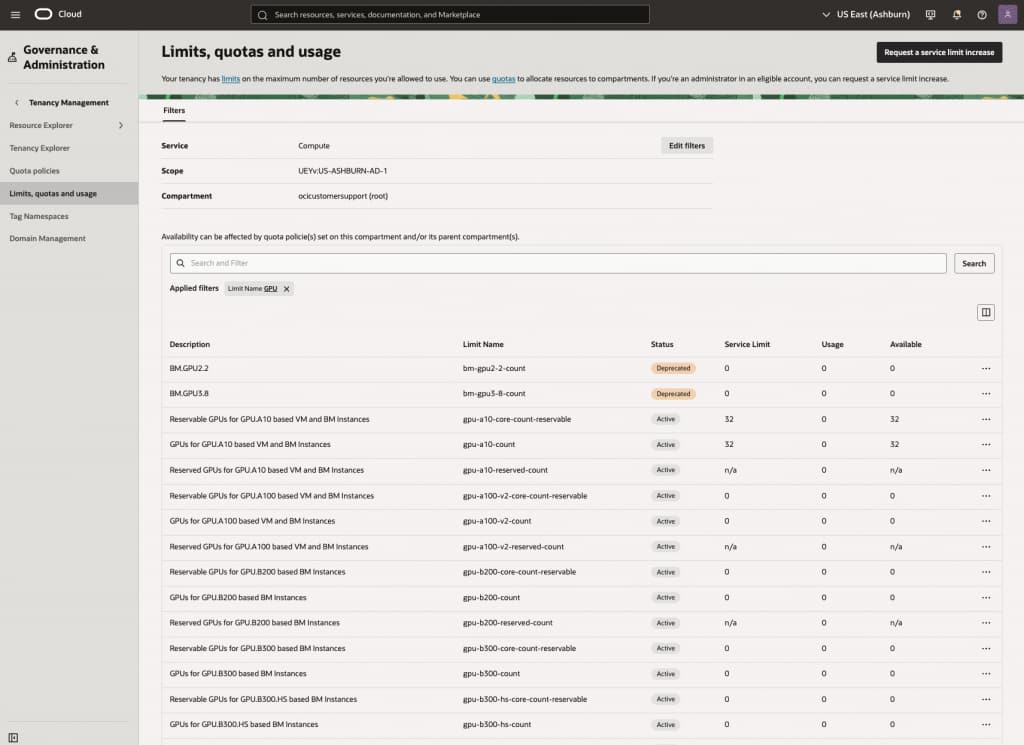The width and height of the screenshot is (1024, 745).
Task: Open actions menu for gpu-b200-reserved-count row
Action: (x=985, y=623)
